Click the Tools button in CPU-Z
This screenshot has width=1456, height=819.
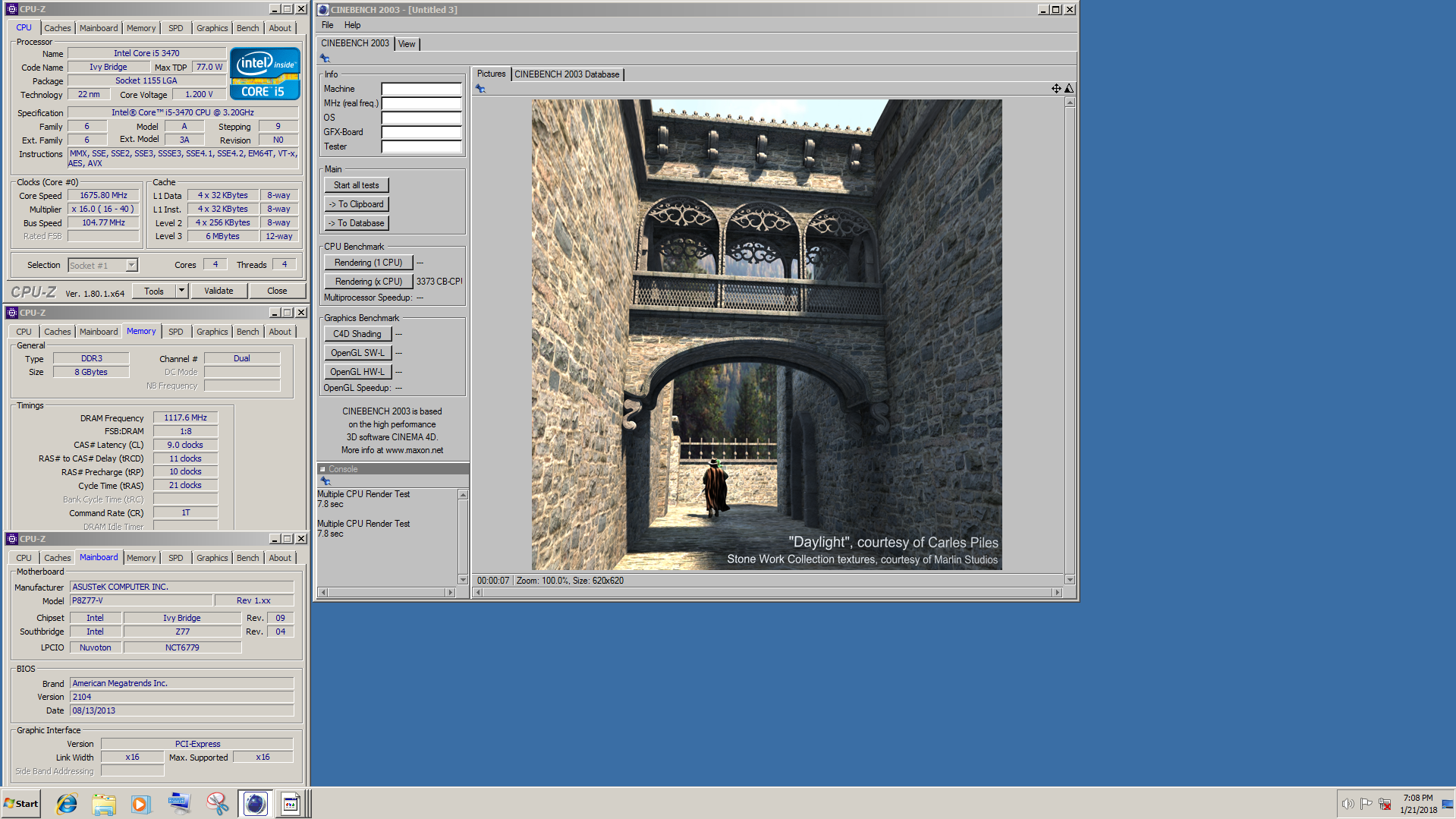coord(154,291)
